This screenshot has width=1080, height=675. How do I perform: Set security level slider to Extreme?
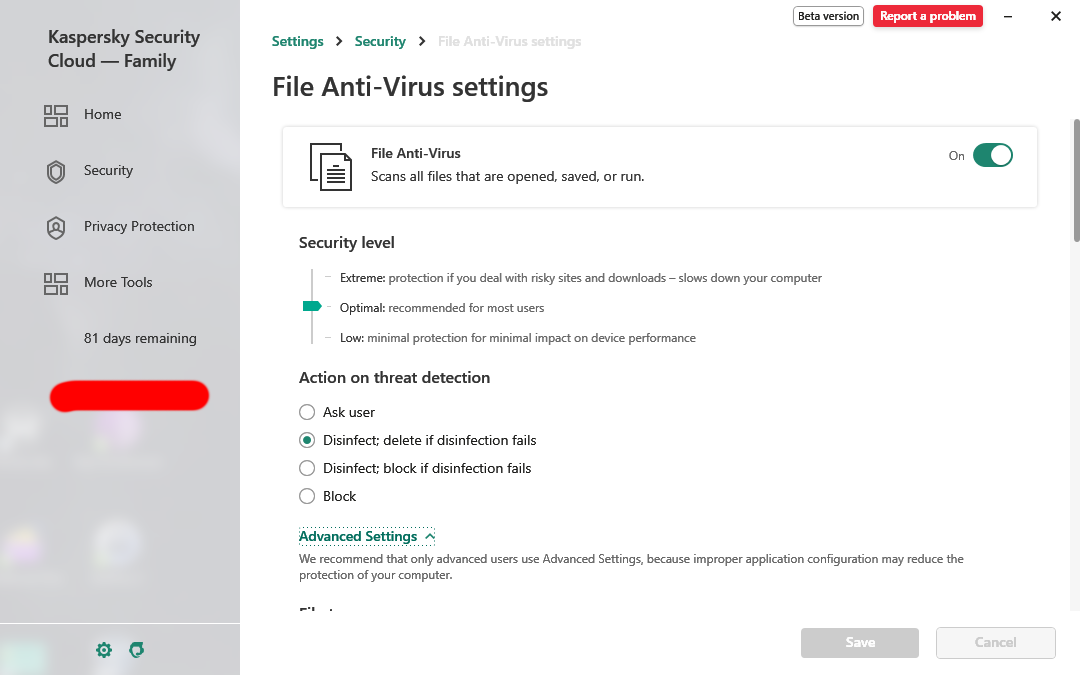click(x=313, y=277)
